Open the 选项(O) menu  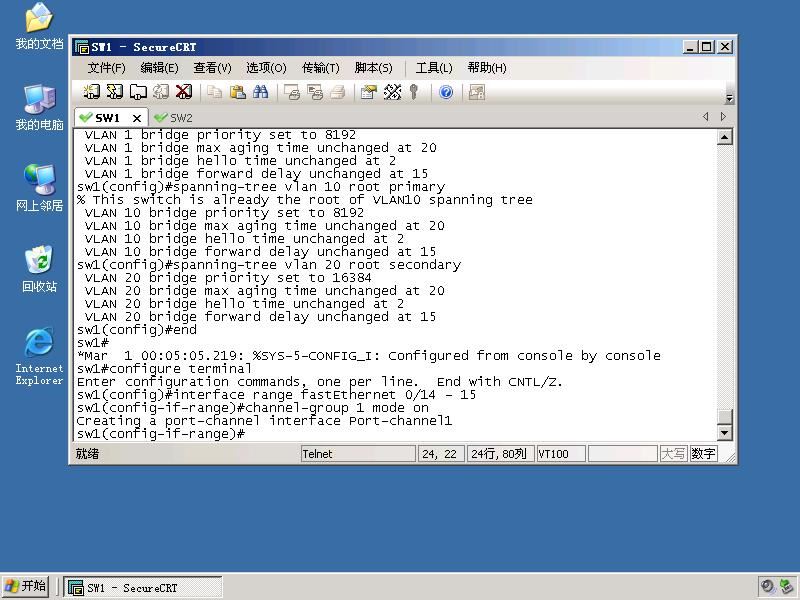pos(266,68)
